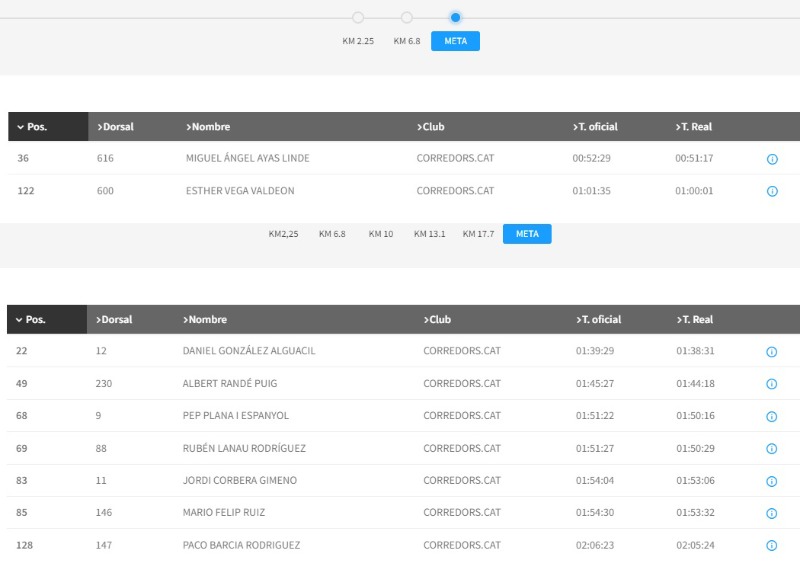Open info icon for Rubén Lanau Rodríguez
The height and width of the screenshot is (575, 800).
point(771,449)
